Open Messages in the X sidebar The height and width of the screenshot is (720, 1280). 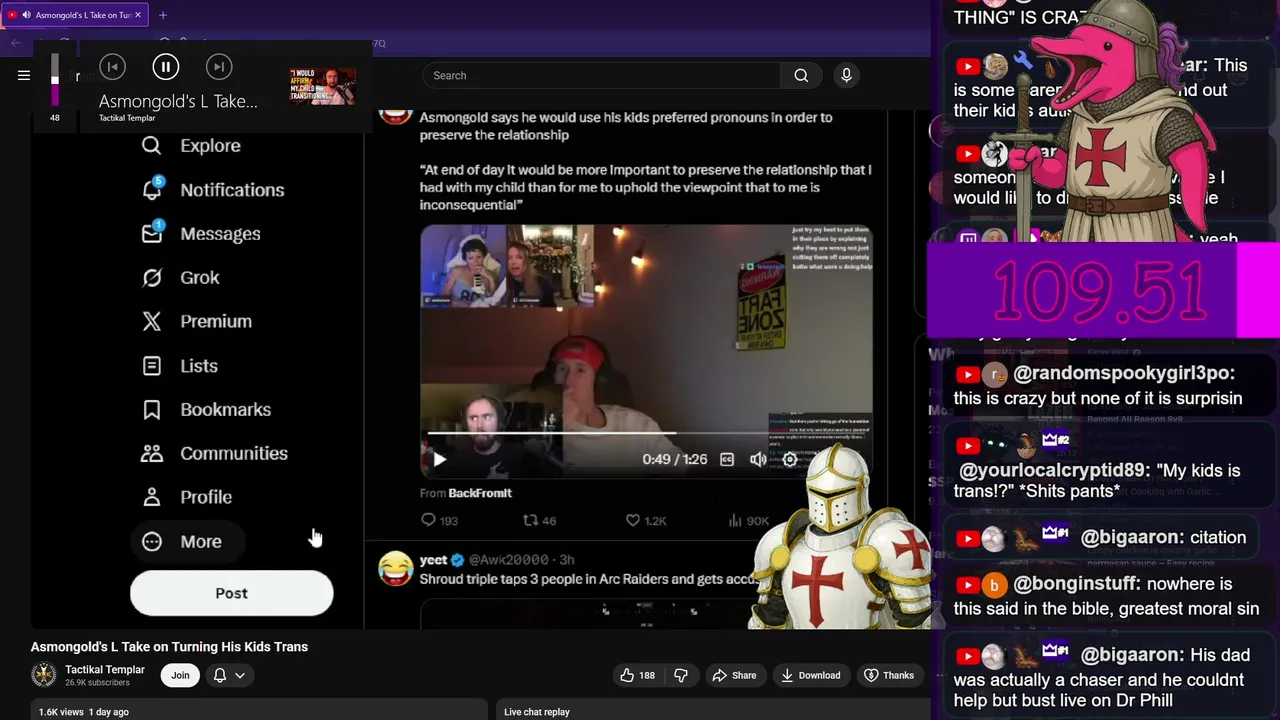(x=200, y=233)
